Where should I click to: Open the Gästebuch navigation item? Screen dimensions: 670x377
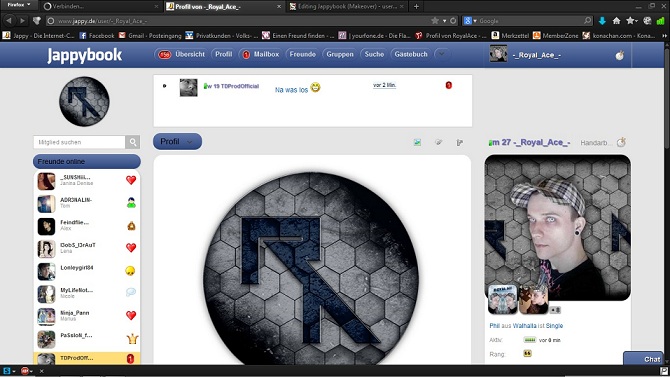click(x=411, y=54)
